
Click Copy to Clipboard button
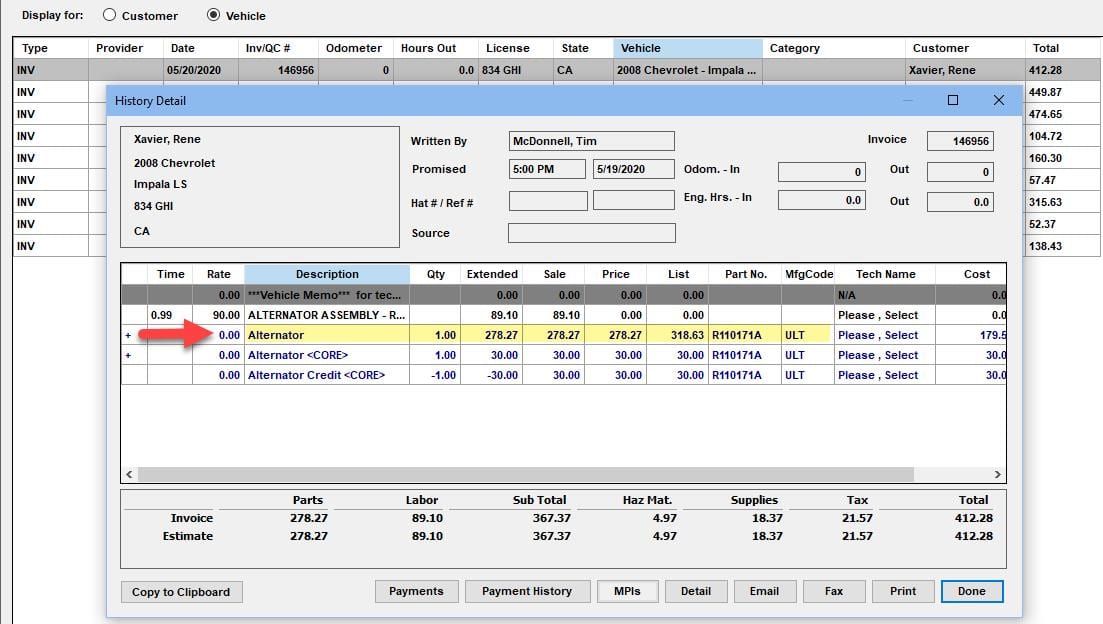181,592
